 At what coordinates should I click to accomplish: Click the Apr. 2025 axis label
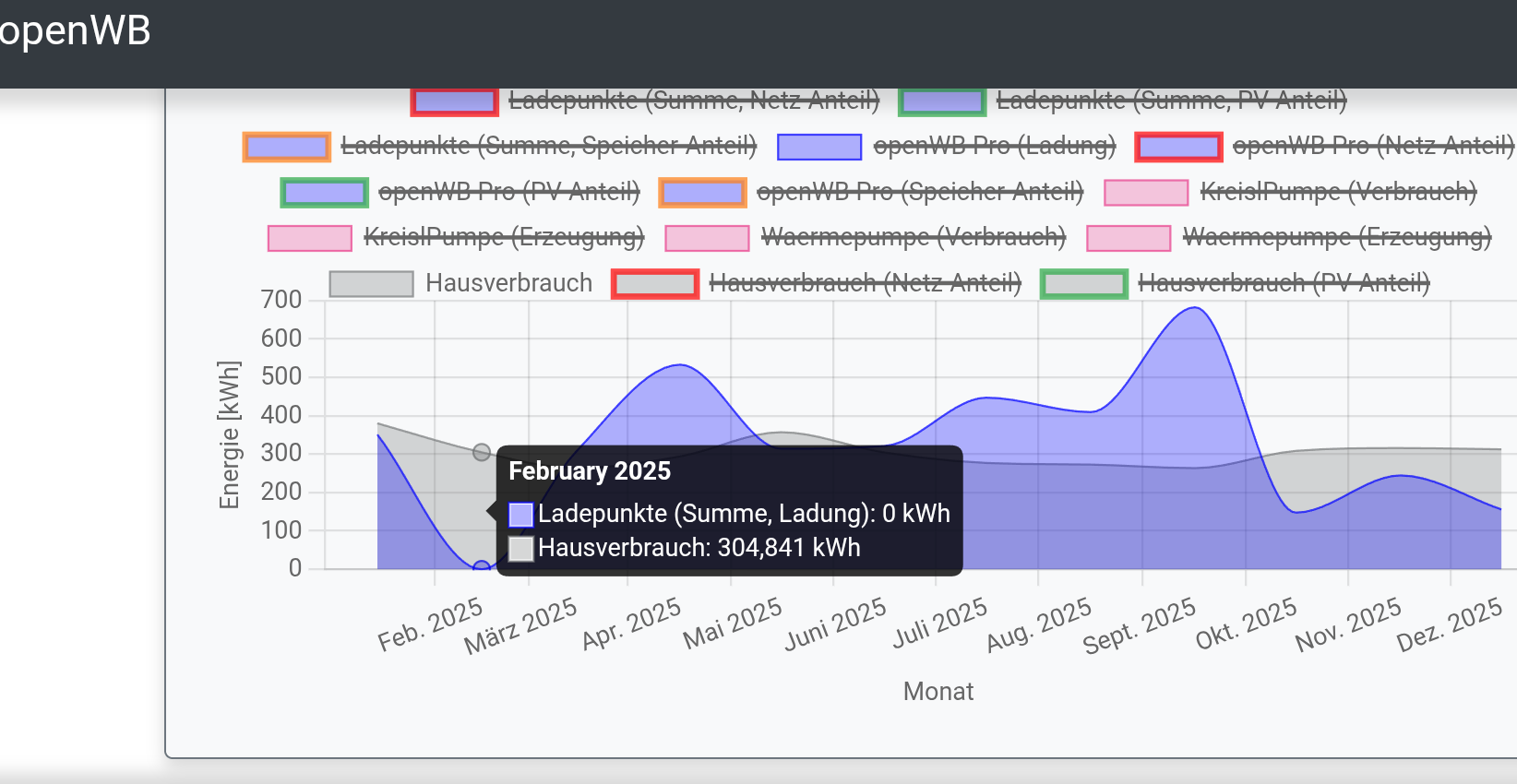tap(631, 624)
